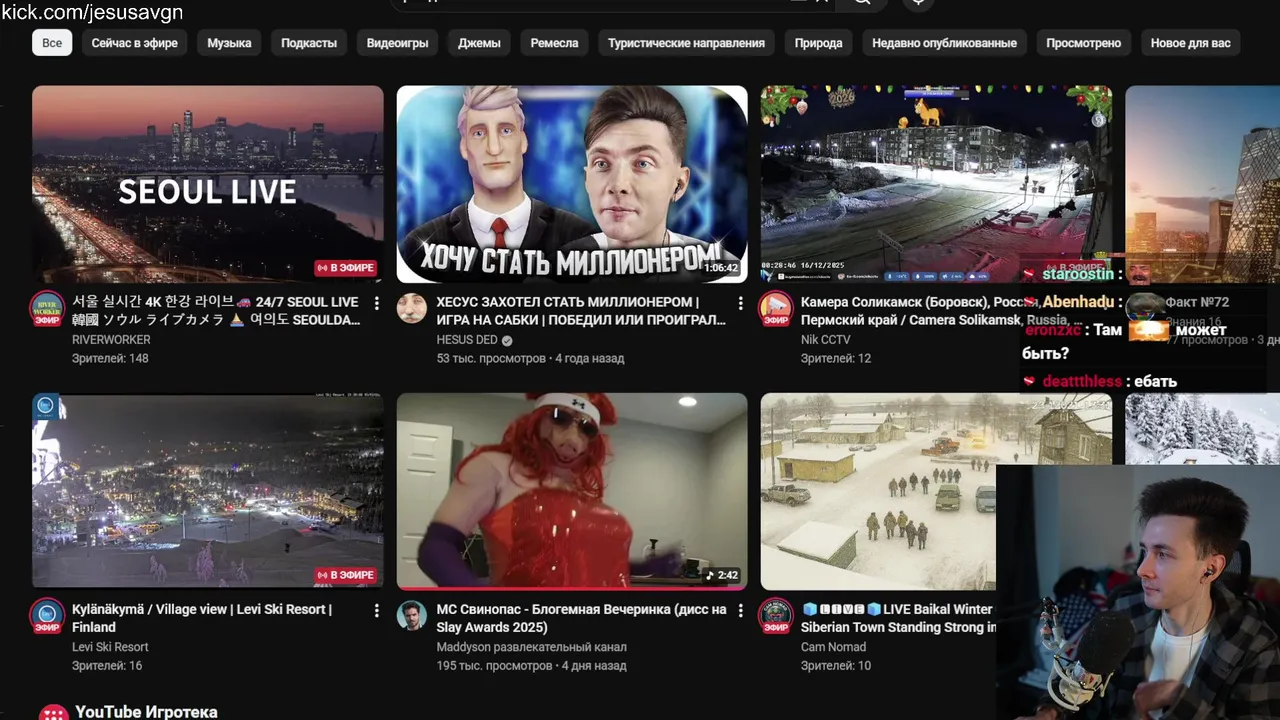1280x720 pixels.
Task: Click the 2:42 Shorts duration badge
Action: pos(721,575)
